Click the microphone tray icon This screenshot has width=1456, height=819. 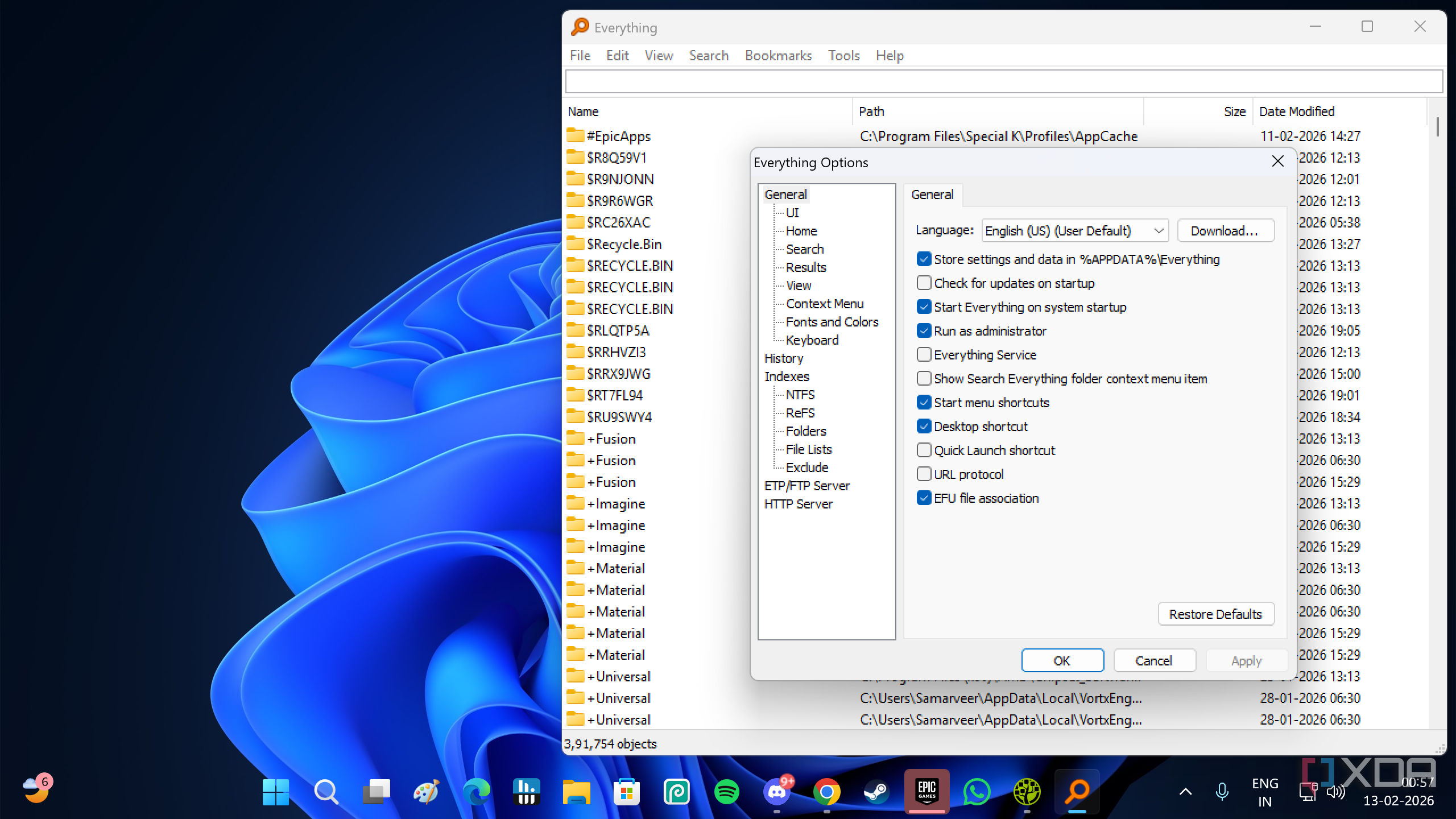click(x=1222, y=791)
